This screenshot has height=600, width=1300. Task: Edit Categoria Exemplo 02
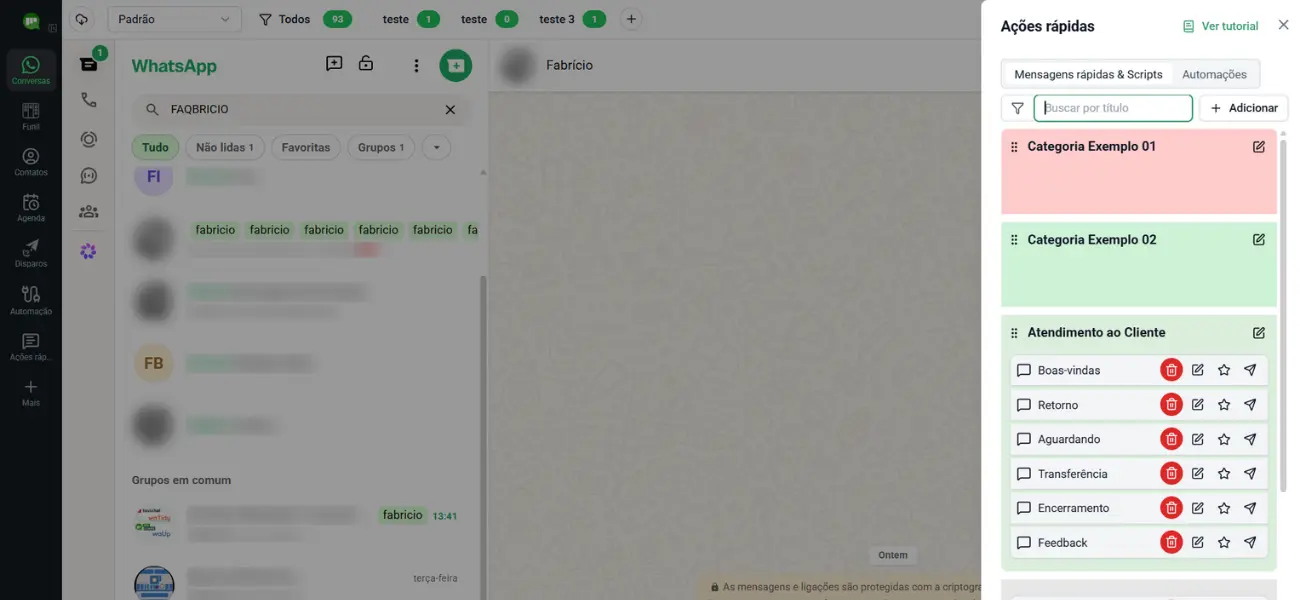point(1259,240)
